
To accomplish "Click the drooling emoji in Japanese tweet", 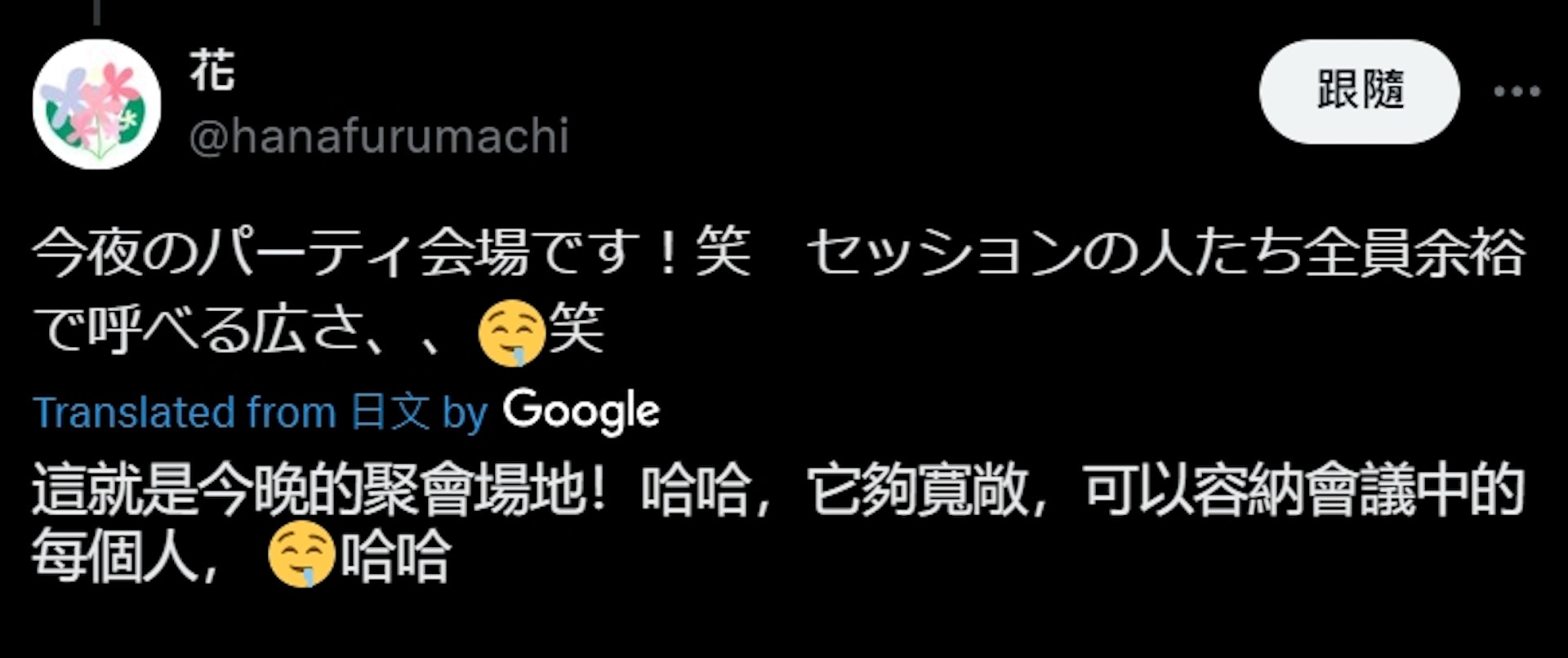I will pyautogui.click(x=511, y=334).
